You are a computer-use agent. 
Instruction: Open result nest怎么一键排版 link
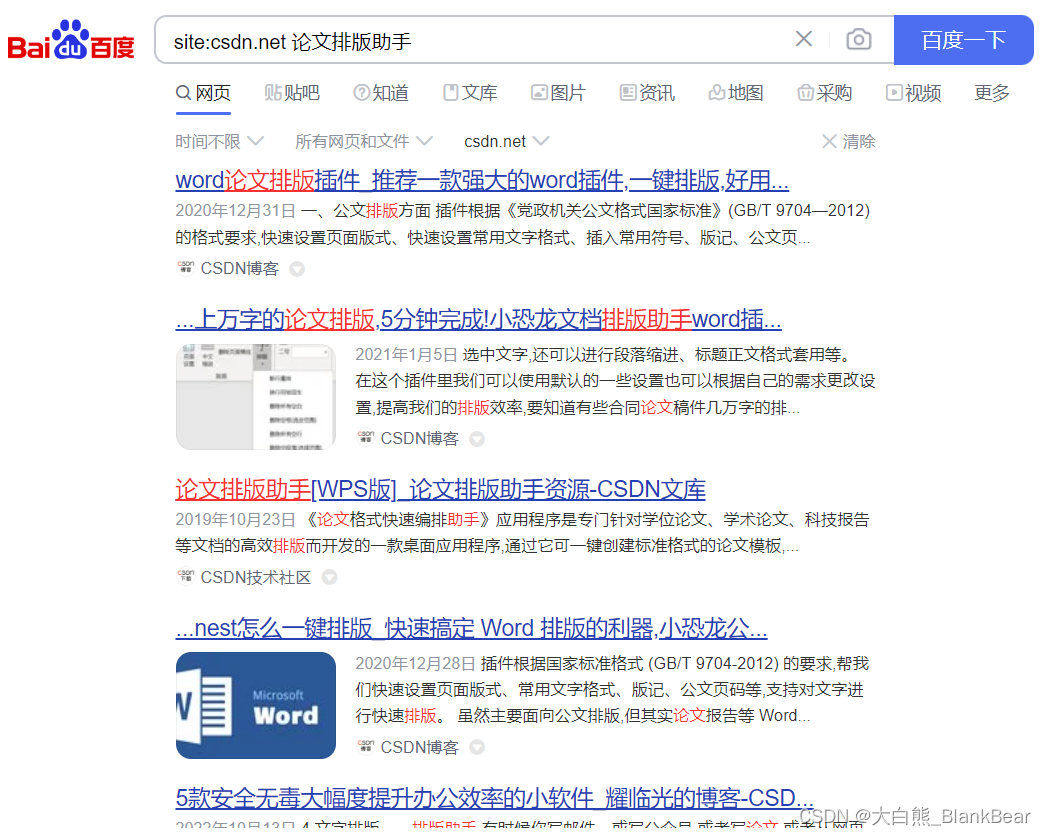(x=472, y=629)
